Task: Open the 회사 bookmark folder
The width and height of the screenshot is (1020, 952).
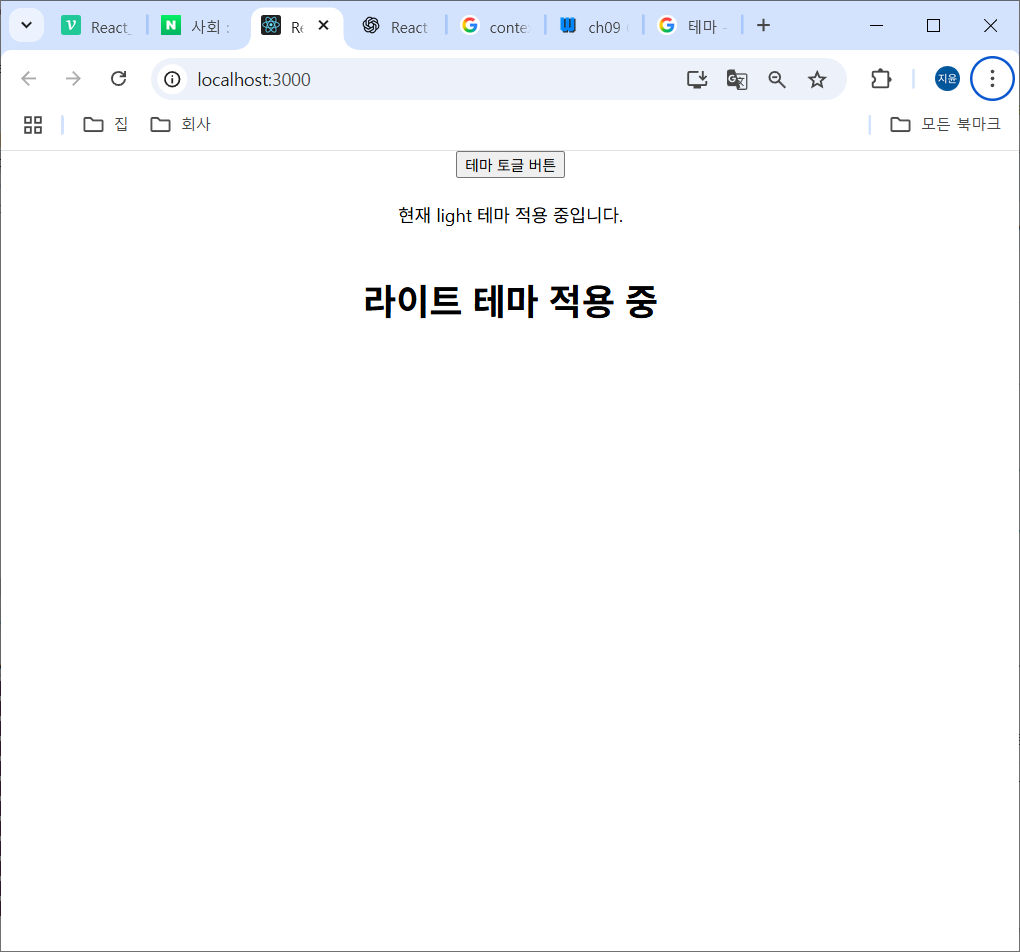Action: 180,124
